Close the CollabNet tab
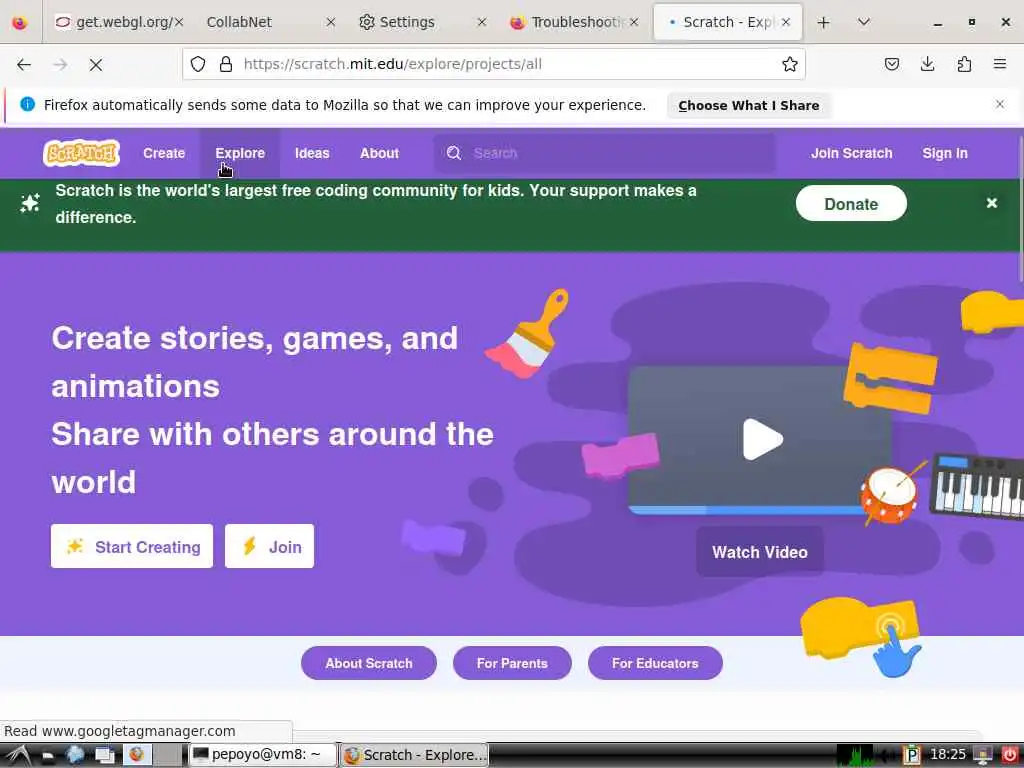The width and height of the screenshot is (1024, 768). (330, 22)
